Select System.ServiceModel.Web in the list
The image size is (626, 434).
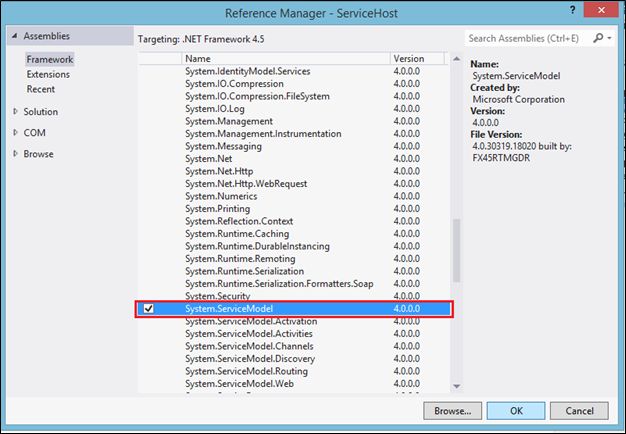[x=238, y=383]
